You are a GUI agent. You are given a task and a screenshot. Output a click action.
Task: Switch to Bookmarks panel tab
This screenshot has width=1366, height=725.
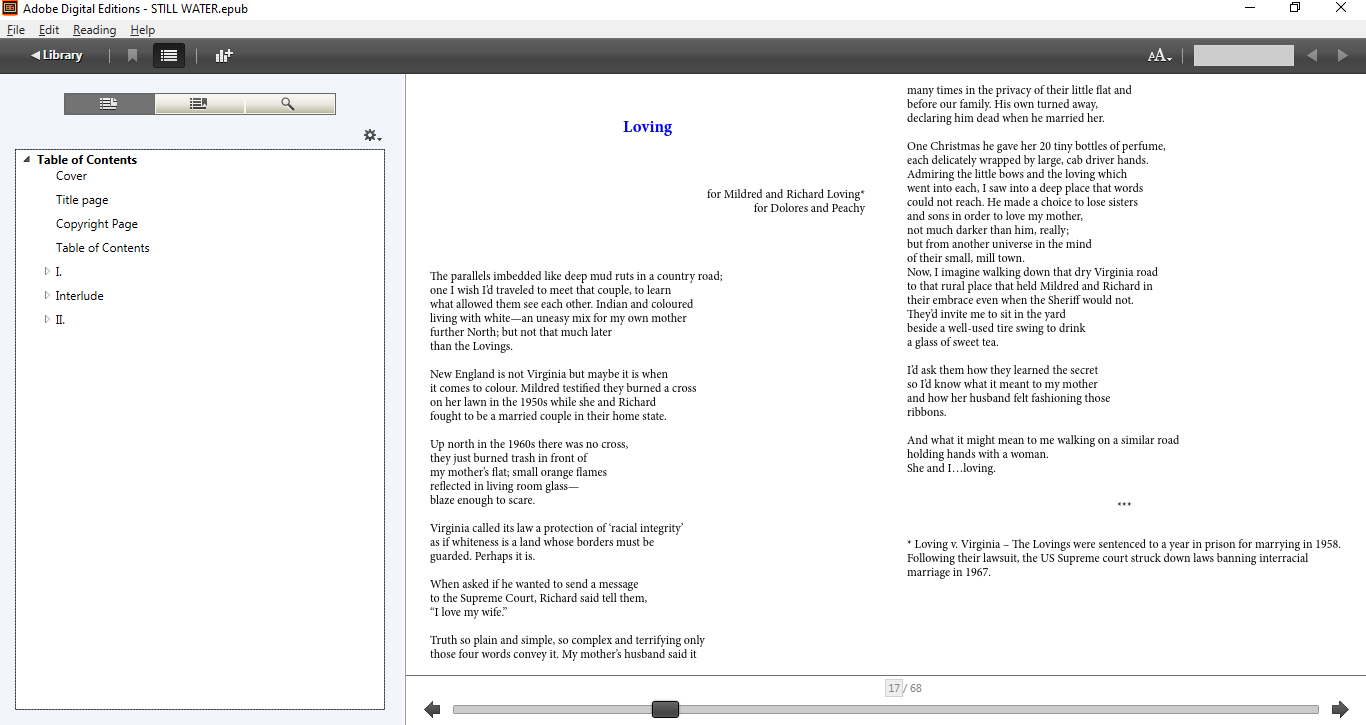[x=199, y=104]
